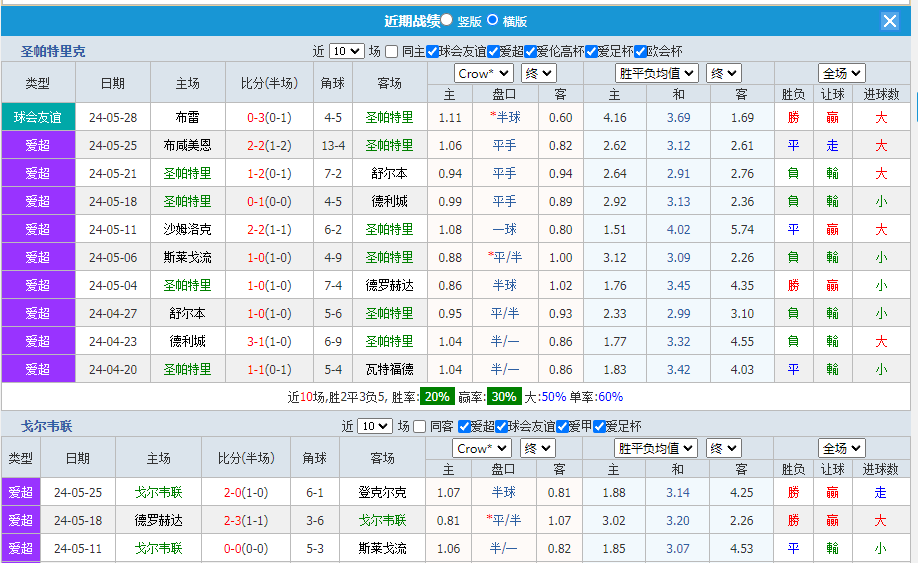
Task: Toggle 同客 checkbox for 戈尔韦联
Action: (420, 426)
